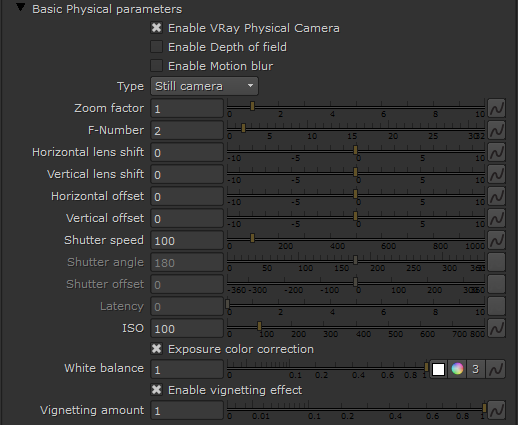This screenshot has height=425, width=518.
Task: Click the white White balance color swatch
Action: (438, 369)
